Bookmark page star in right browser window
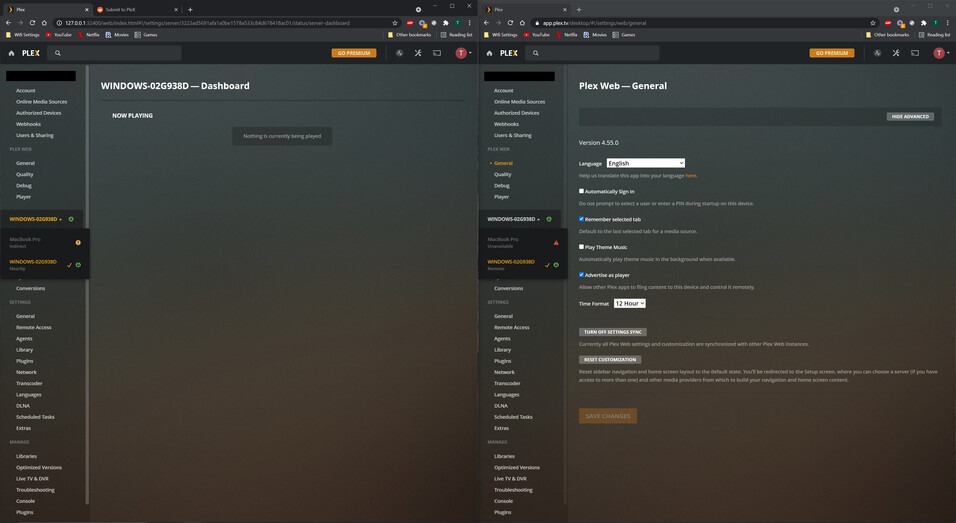 (x=873, y=23)
